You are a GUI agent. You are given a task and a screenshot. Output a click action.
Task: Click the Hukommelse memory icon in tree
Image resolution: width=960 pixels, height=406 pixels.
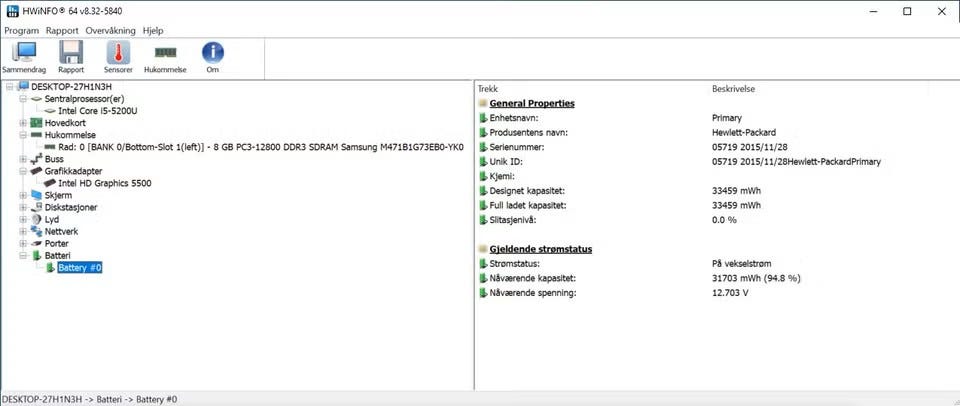point(36,135)
